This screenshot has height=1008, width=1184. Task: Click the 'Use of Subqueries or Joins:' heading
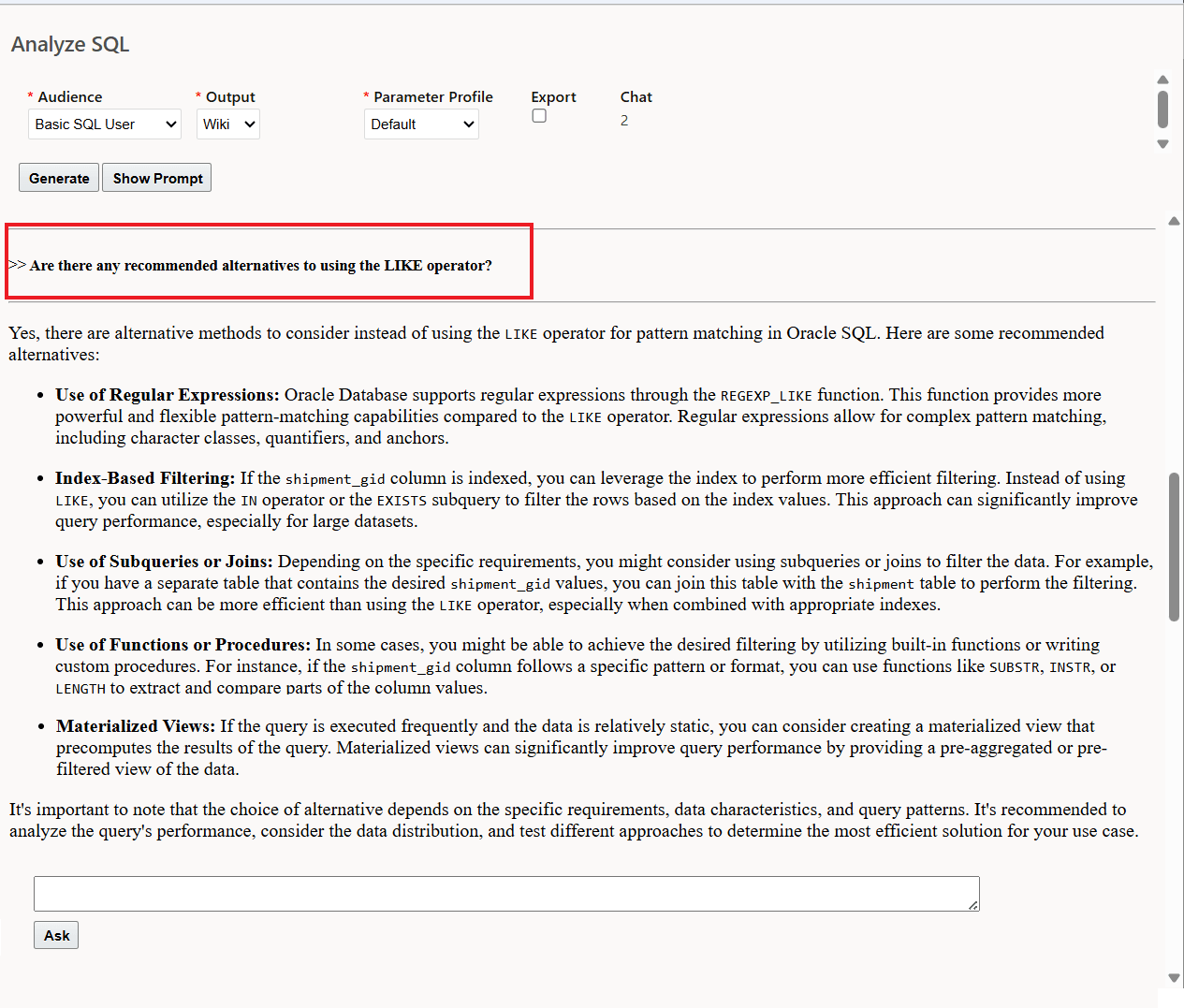click(164, 562)
